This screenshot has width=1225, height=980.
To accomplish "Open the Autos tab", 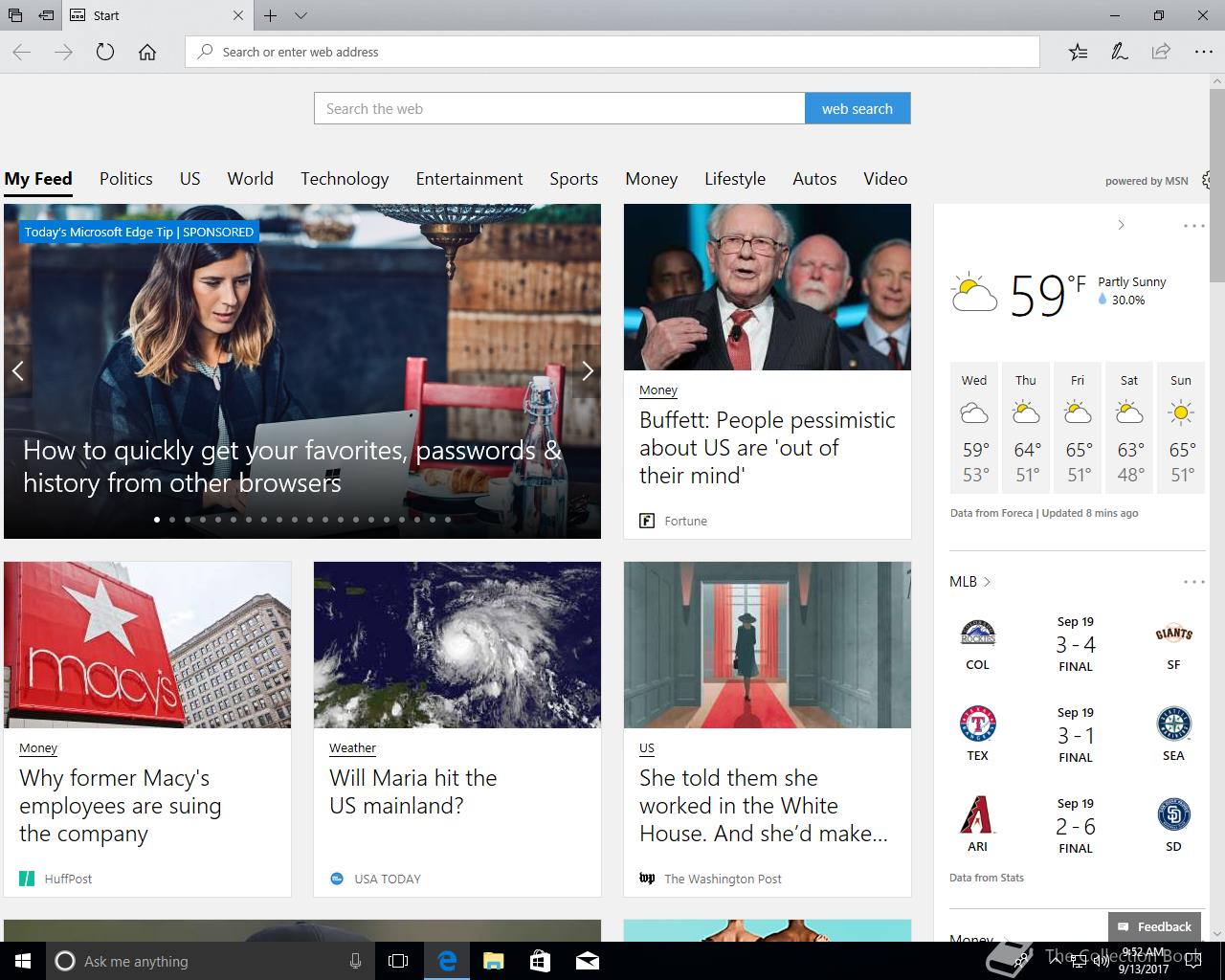I will click(814, 179).
